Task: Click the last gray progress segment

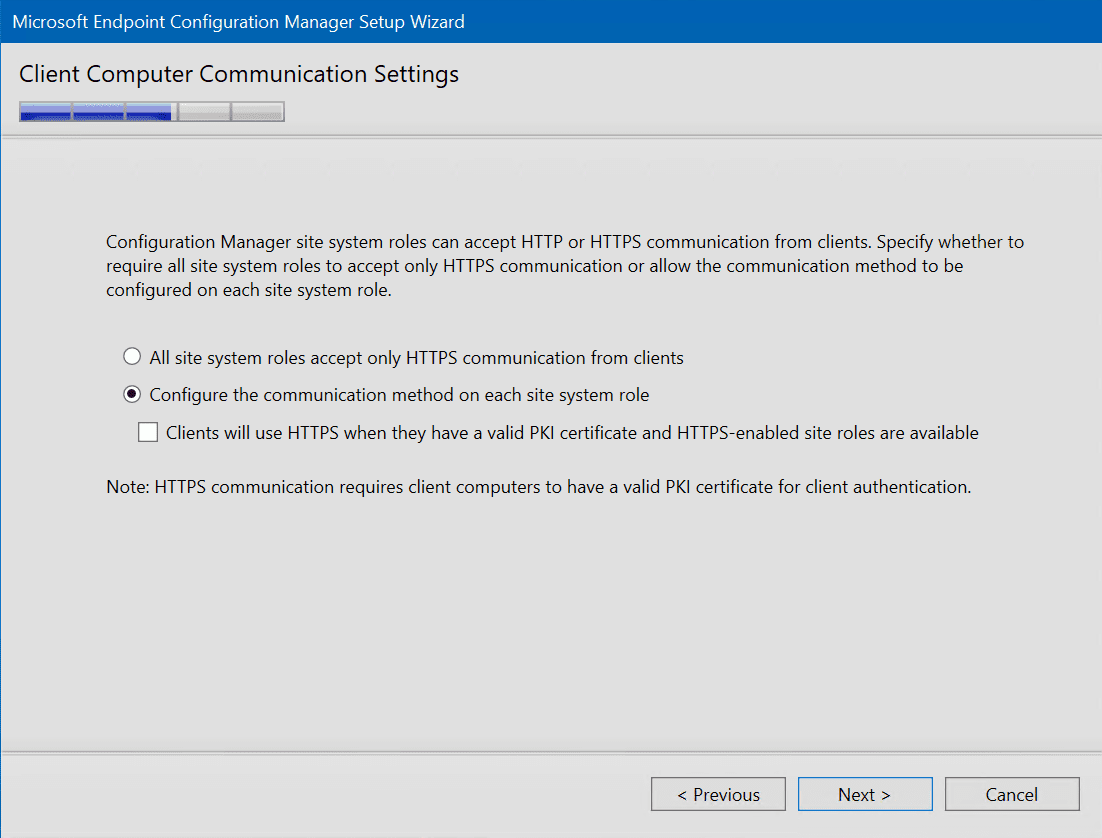Action: coord(257,111)
